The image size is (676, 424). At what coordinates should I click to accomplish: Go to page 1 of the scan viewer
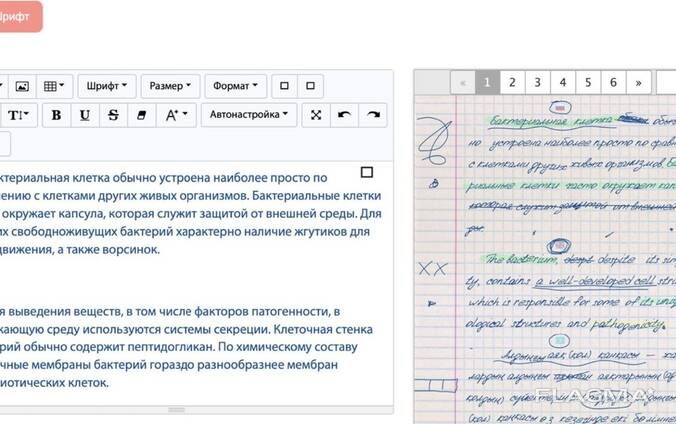click(x=487, y=82)
